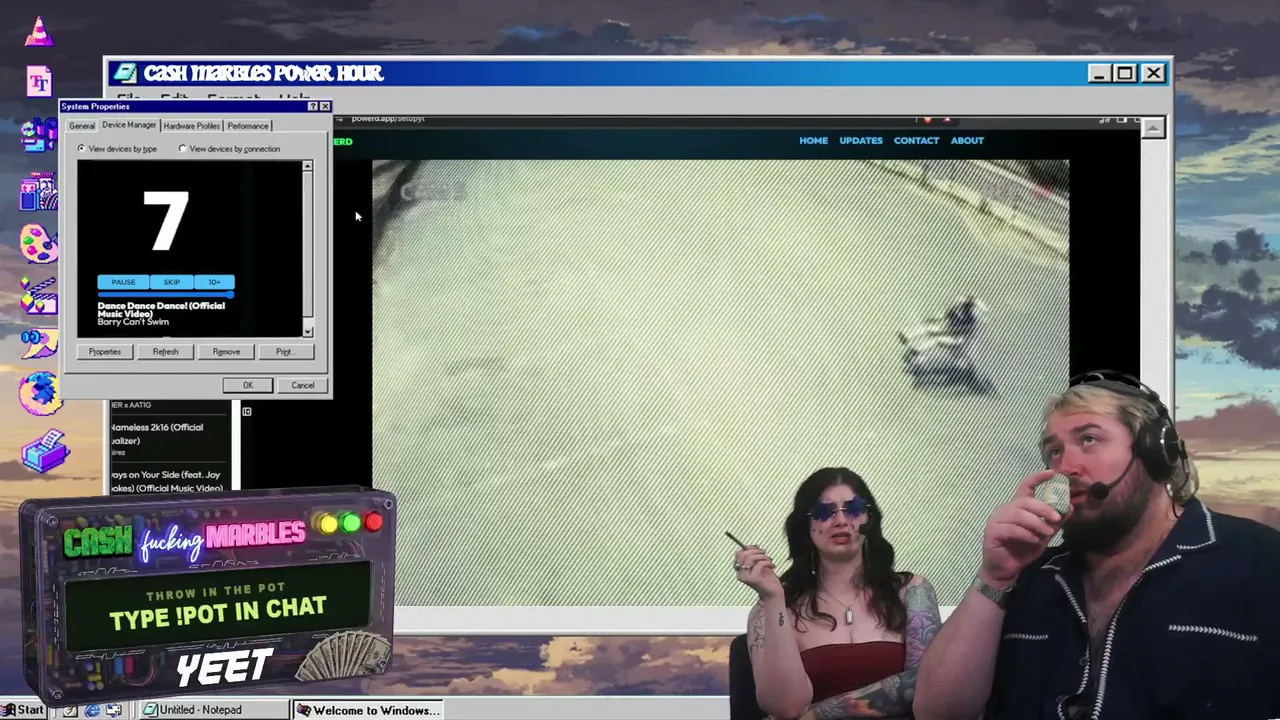Open the multimedia camera desktop icon
1280x720 pixels.
[39, 134]
